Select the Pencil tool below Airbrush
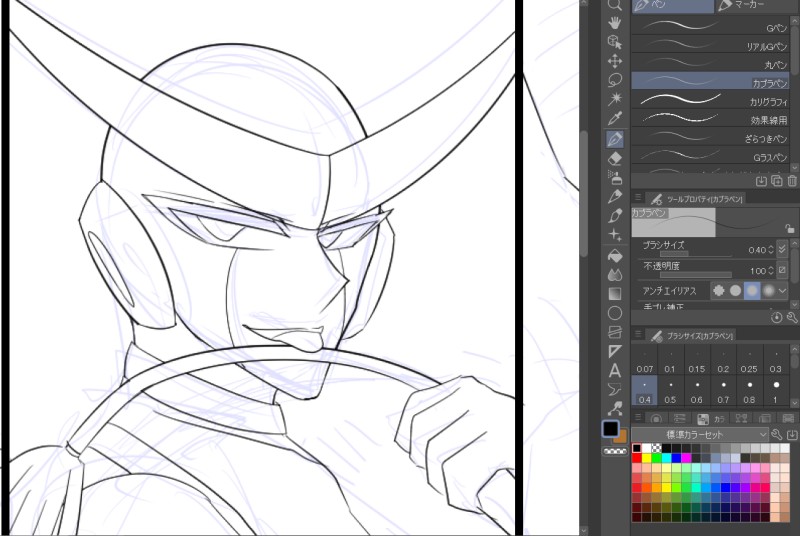This screenshot has width=800, height=536. 615,196
